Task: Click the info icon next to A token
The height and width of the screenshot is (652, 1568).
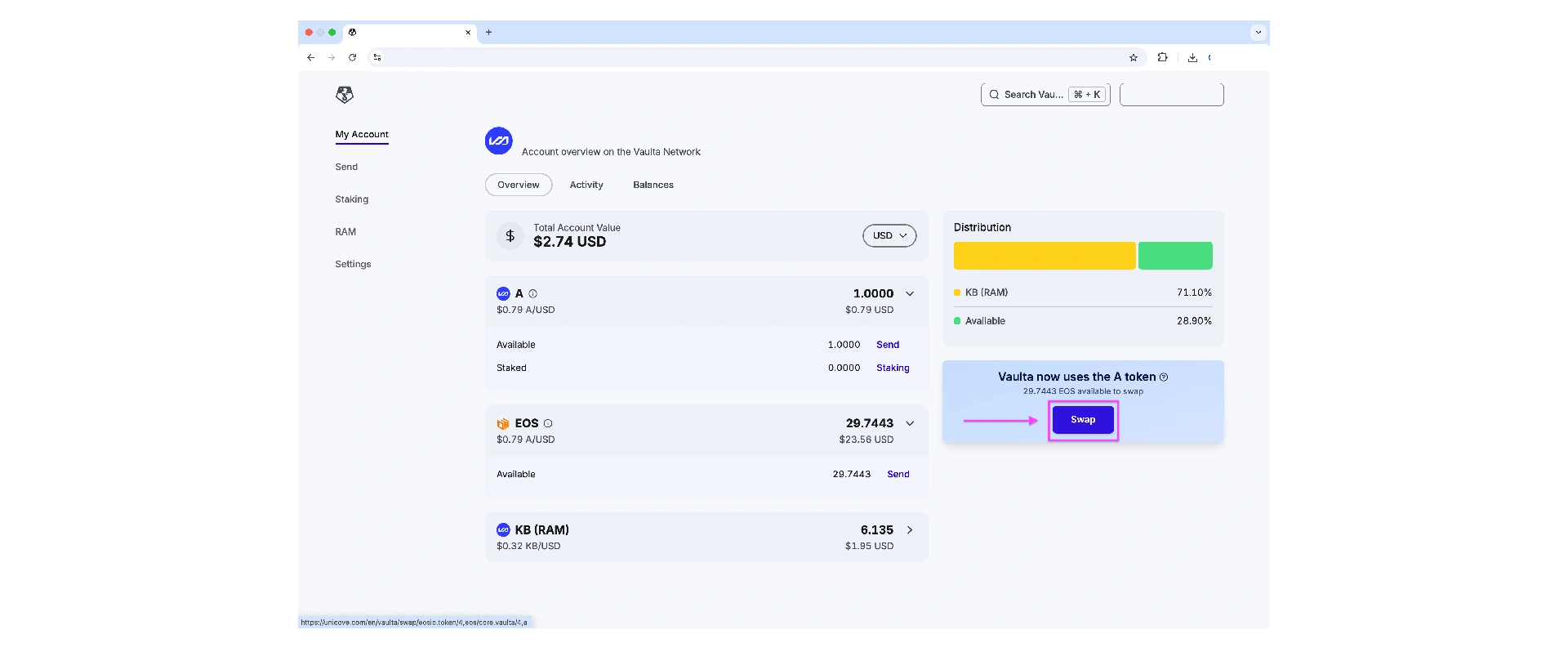Action: tap(533, 293)
